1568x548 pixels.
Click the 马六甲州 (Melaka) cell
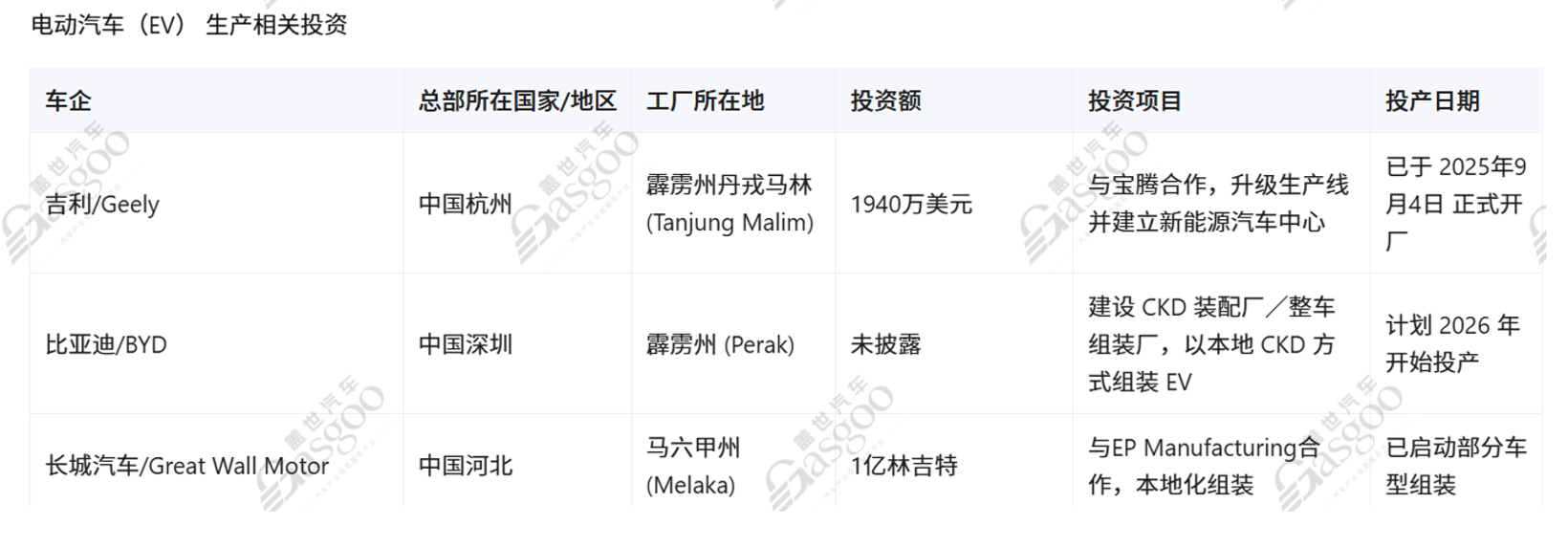tap(693, 466)
